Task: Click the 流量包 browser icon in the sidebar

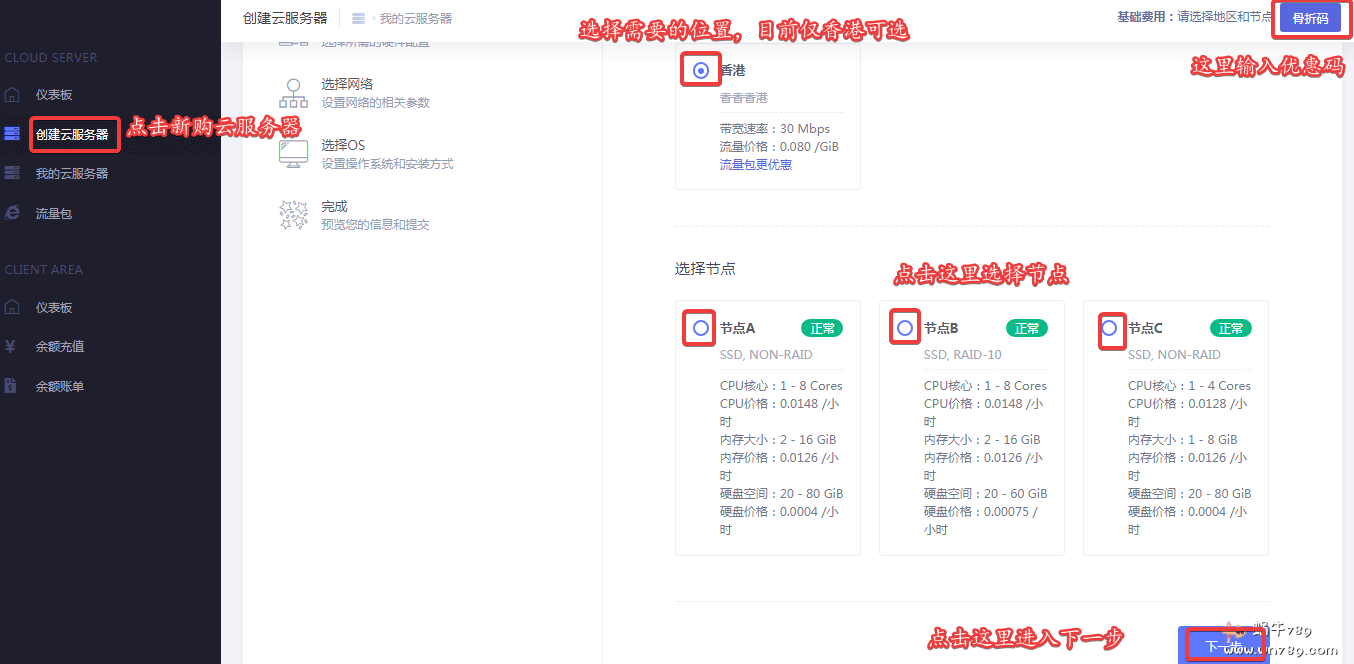Action: tap(12, 213)
